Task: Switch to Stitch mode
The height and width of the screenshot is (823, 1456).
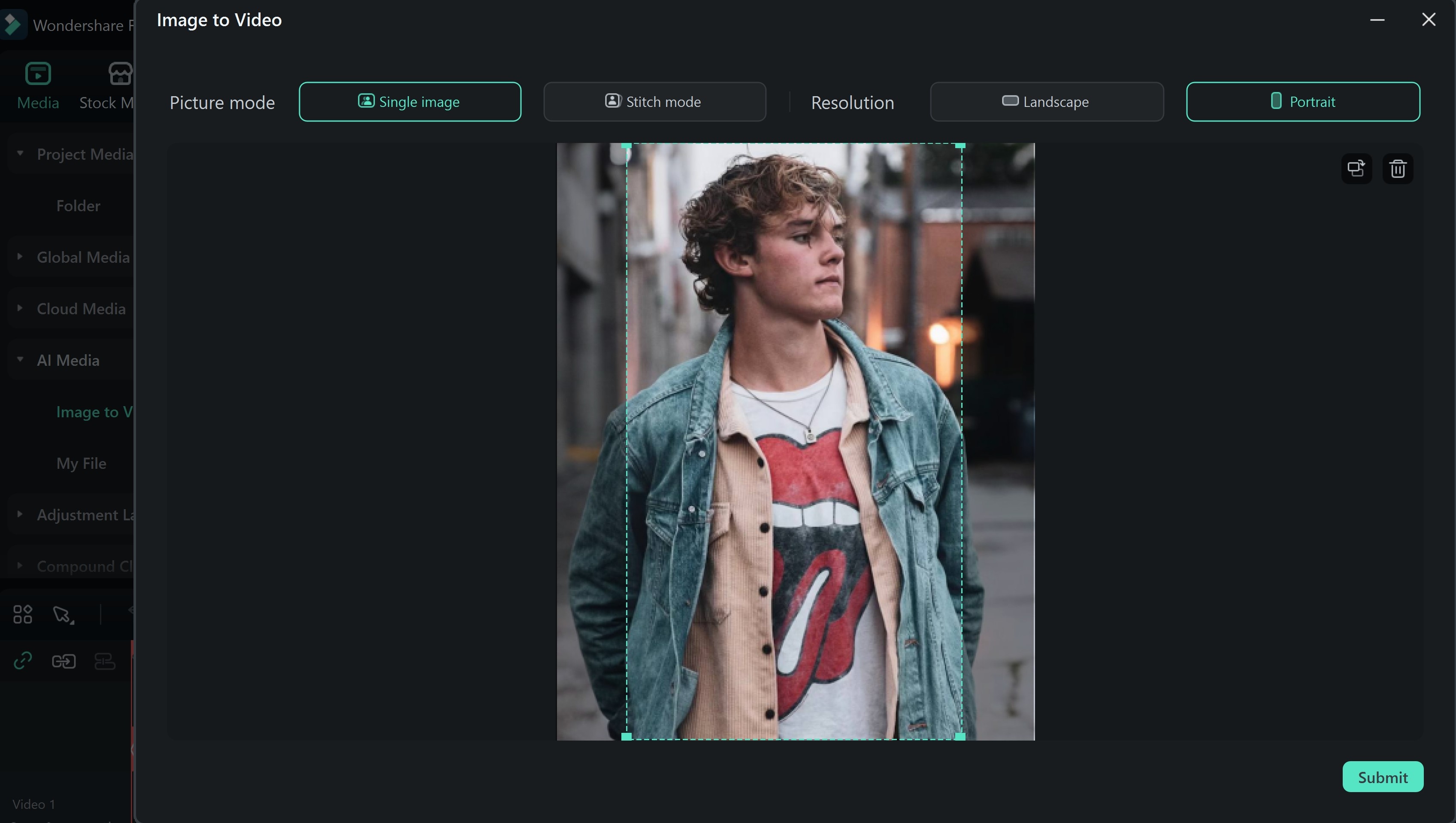Action: (x=654, y=102)
